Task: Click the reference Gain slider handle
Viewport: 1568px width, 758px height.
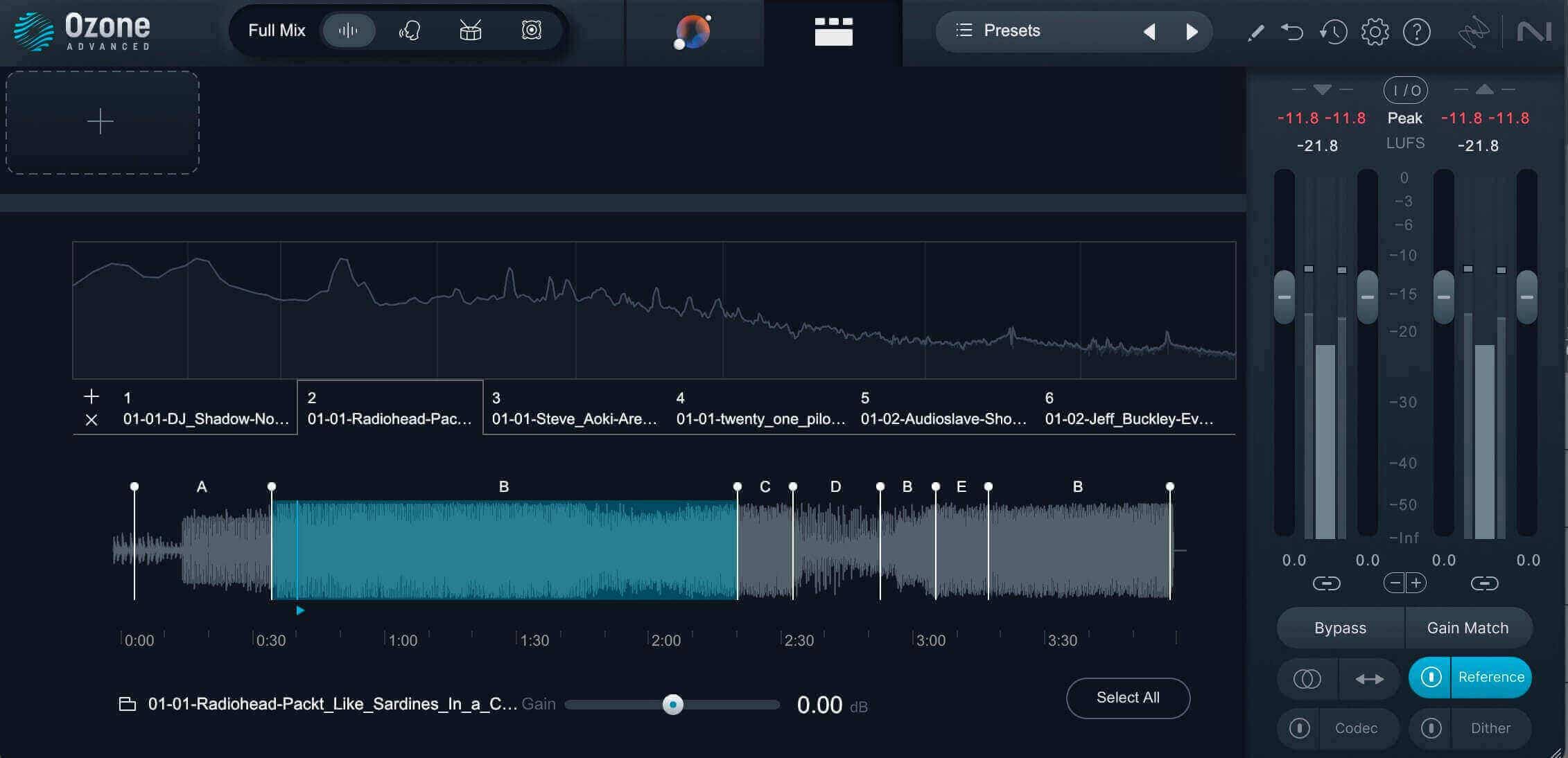Action: click(672, 705)
